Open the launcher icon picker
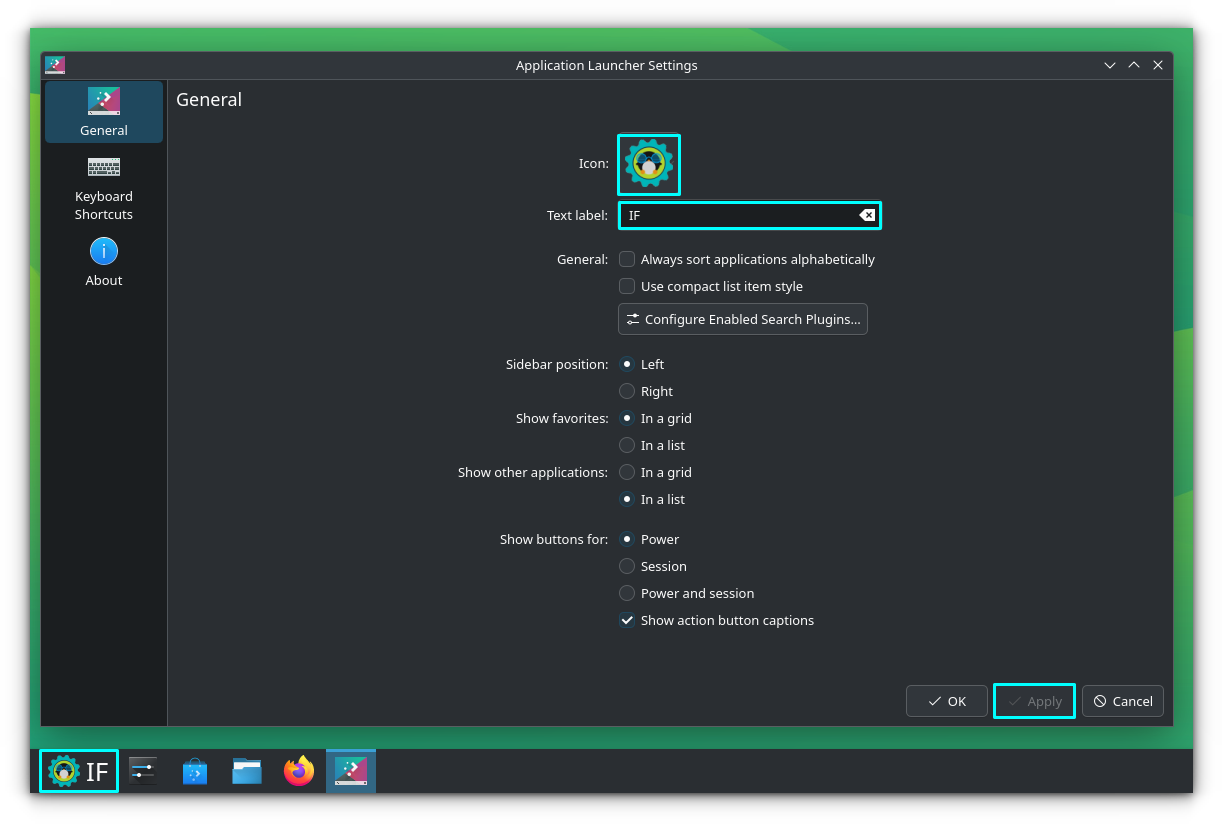Image resolution: width=1223 pixels, height=825 pixels. (648, 164)
